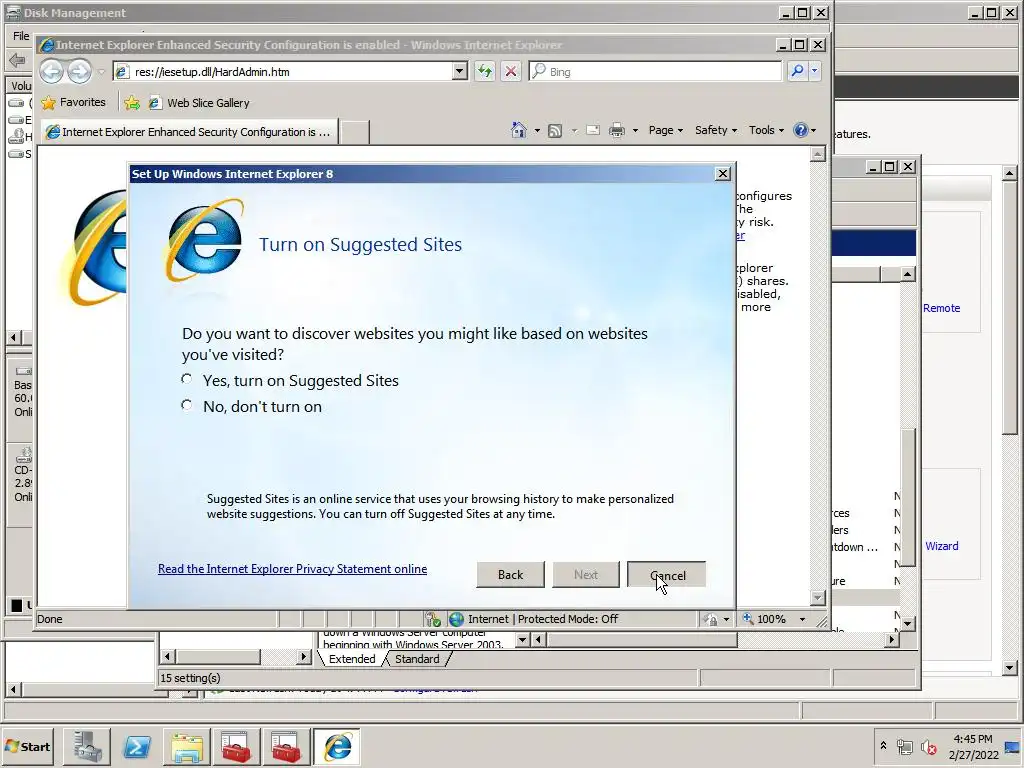The image size is (1024, 768).
Task: Click the Cancel button in setup dialog
Action: pyautogui.click(x=666, y=575)
